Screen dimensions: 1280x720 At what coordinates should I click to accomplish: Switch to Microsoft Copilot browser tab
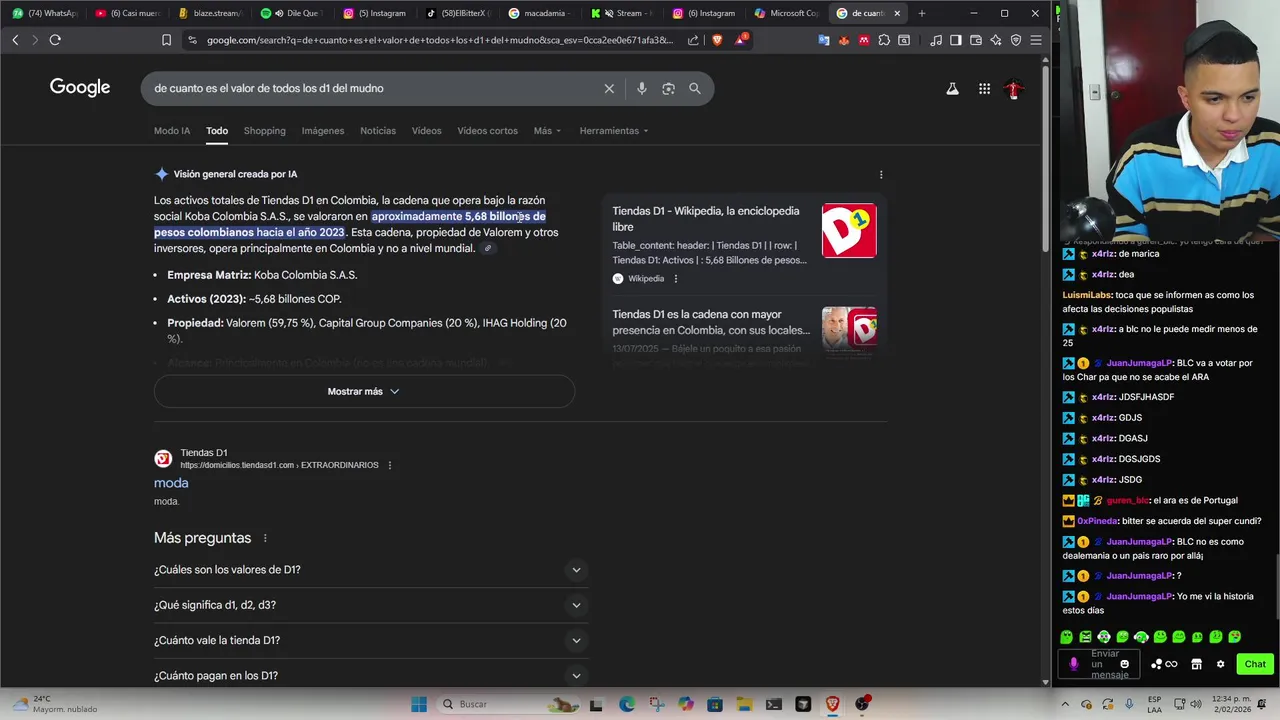[787, 13]
